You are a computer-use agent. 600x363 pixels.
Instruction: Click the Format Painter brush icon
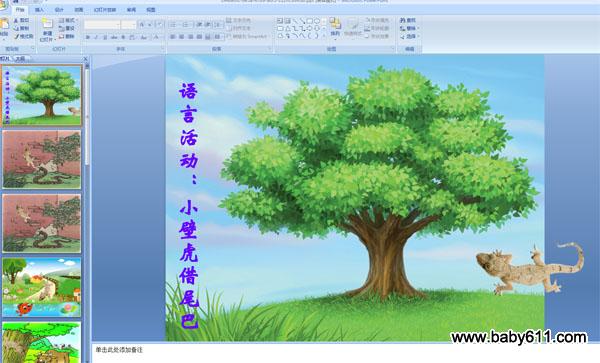pos(16,36)
